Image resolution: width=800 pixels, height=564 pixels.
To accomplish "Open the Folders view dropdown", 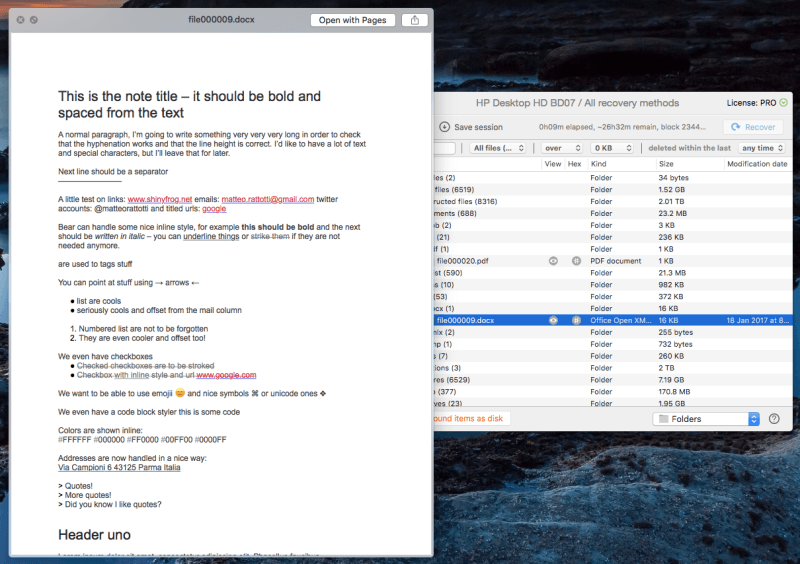I will [x=706, y=419].
